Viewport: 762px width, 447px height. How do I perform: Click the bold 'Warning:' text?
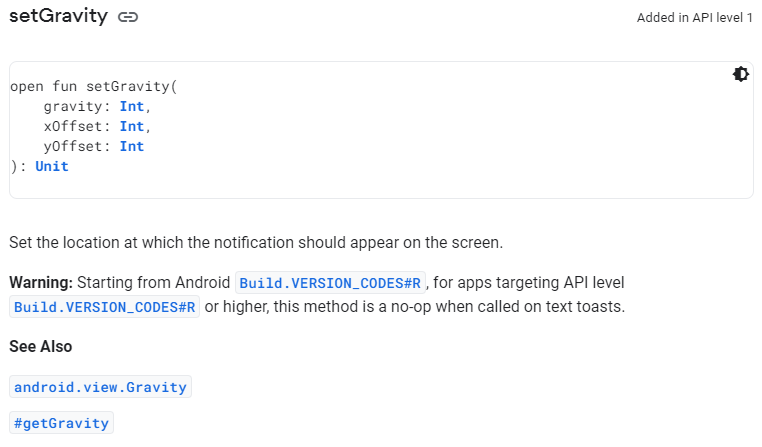[41, 282]
